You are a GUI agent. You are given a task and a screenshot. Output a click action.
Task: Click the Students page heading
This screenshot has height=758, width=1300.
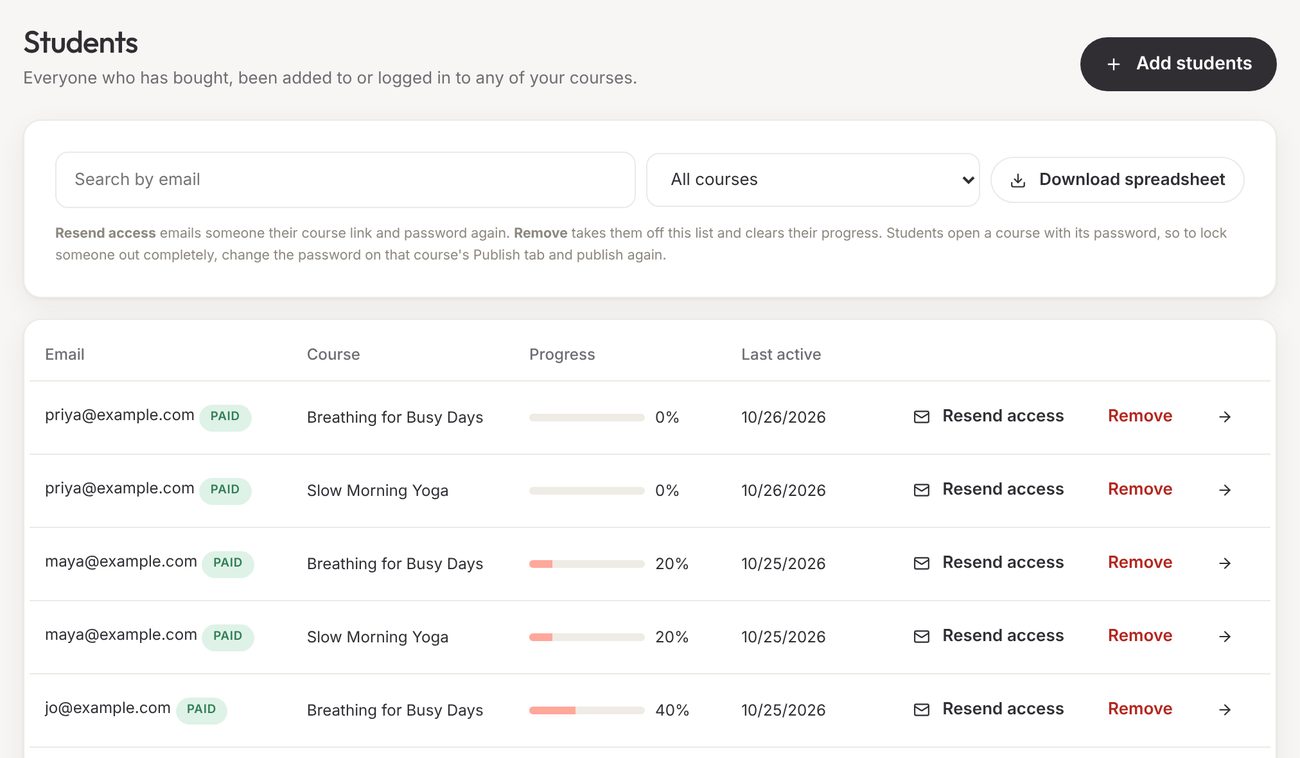click(81, 42)
